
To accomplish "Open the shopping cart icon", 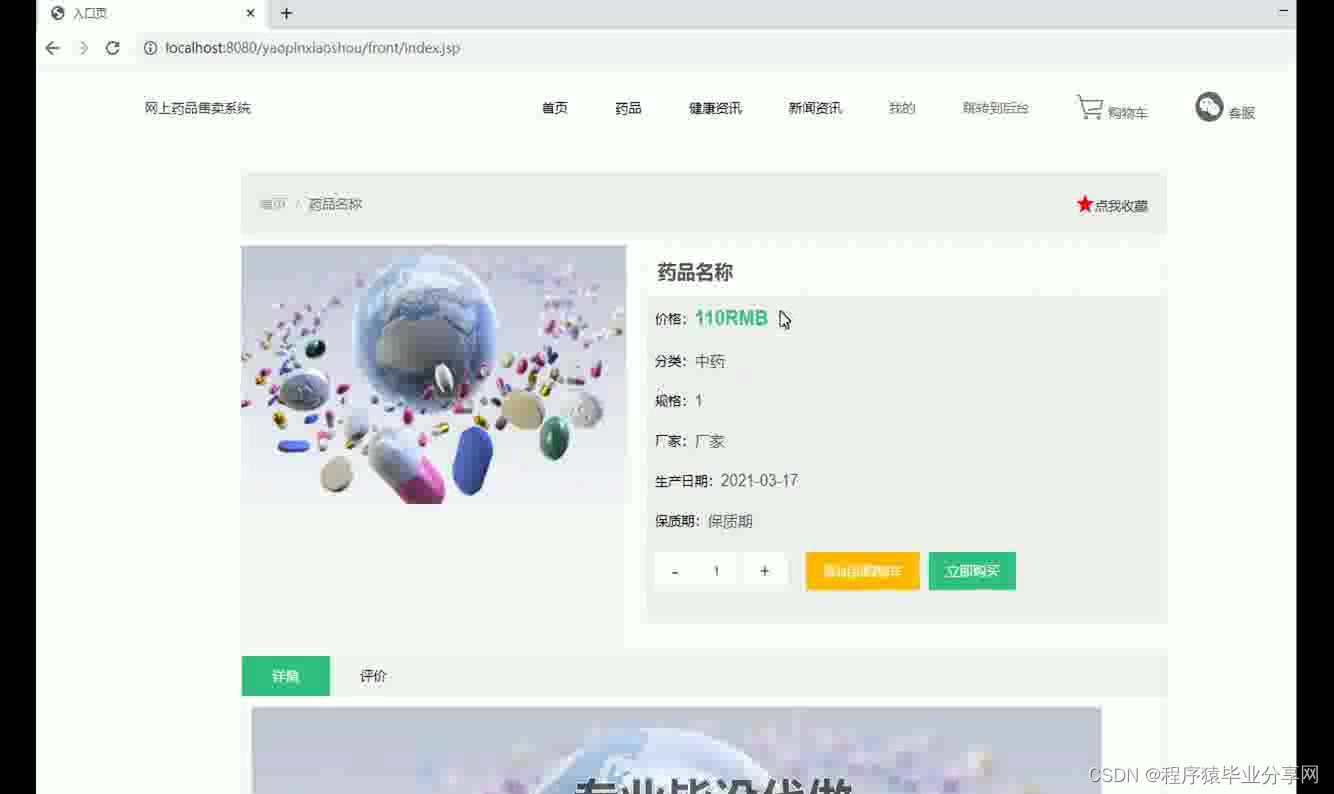I will [1089, 107].
